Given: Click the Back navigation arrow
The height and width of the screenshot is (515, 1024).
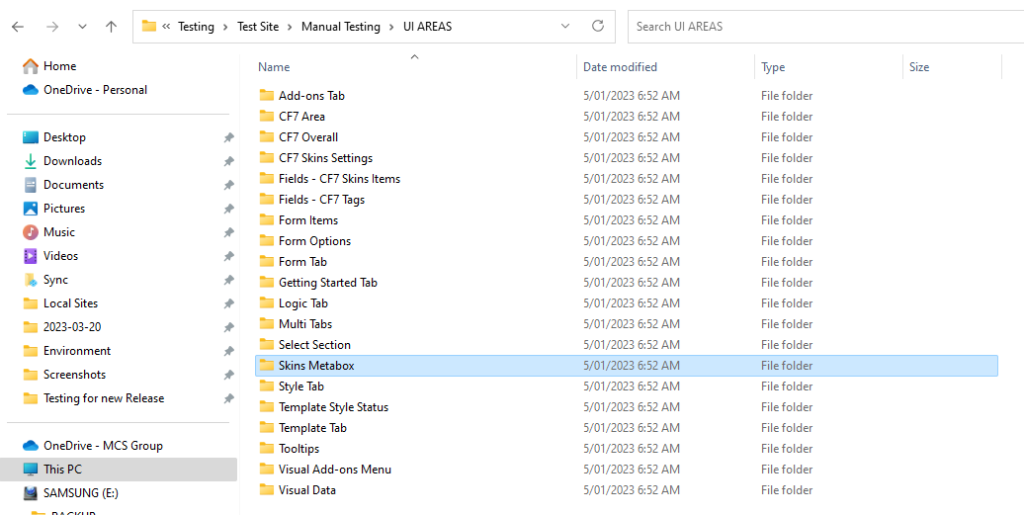Looking at the screenshot, I should tap(18, 27).
